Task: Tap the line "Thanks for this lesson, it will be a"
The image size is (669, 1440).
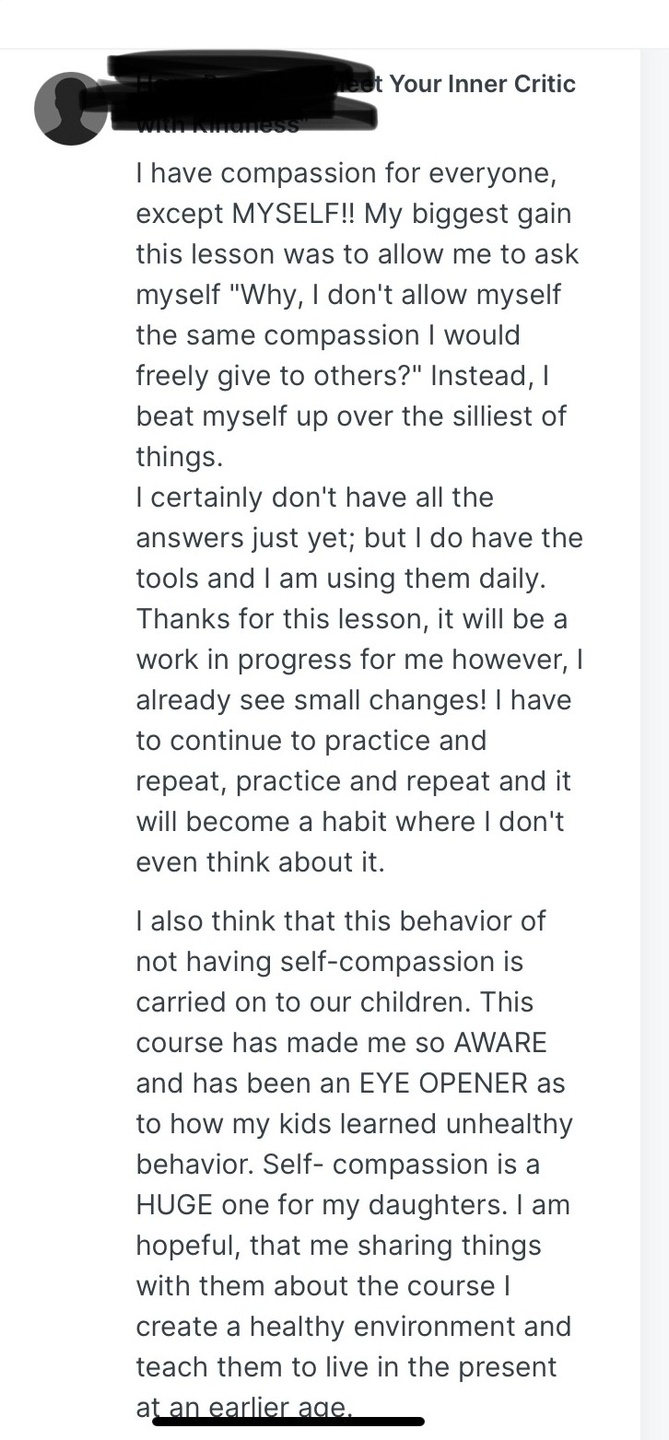Action: [351, 619]
